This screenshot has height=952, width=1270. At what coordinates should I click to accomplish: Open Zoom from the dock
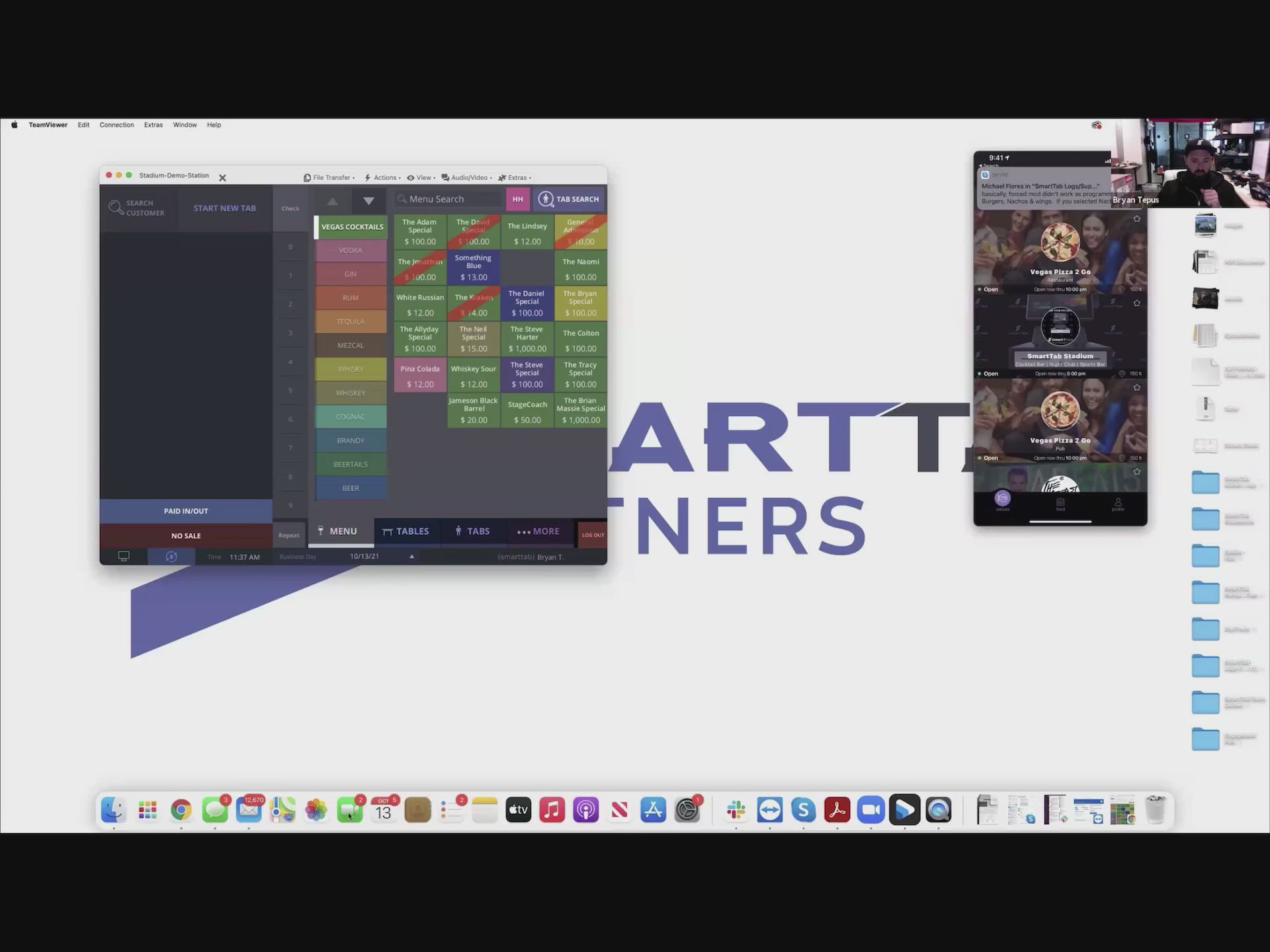(870, 810)
